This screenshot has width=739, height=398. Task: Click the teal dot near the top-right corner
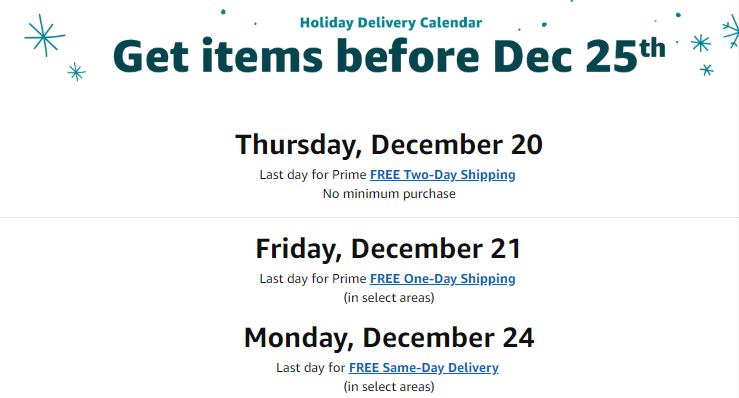point(678,15)
